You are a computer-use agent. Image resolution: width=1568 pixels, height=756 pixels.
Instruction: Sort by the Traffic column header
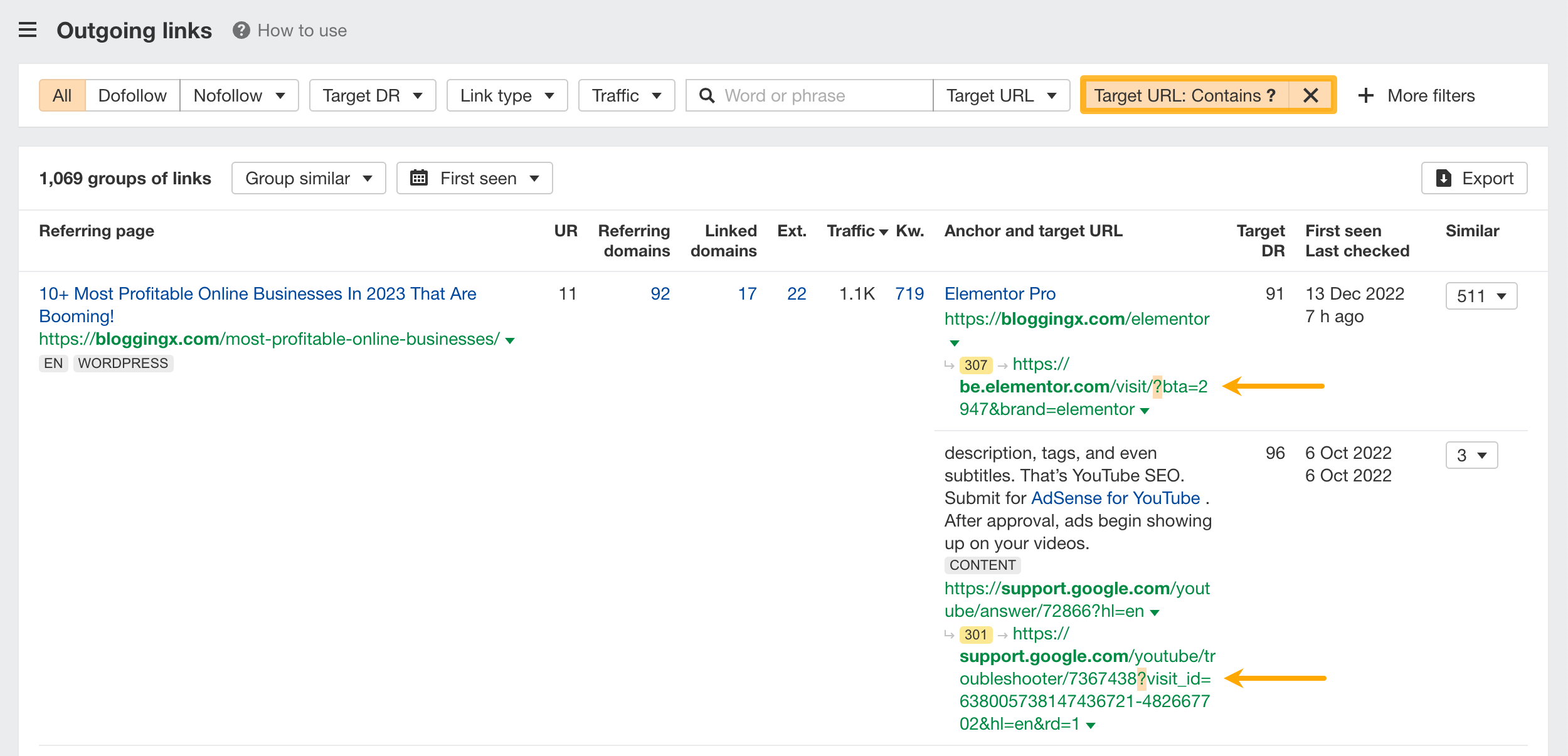[x=857, y=231]
